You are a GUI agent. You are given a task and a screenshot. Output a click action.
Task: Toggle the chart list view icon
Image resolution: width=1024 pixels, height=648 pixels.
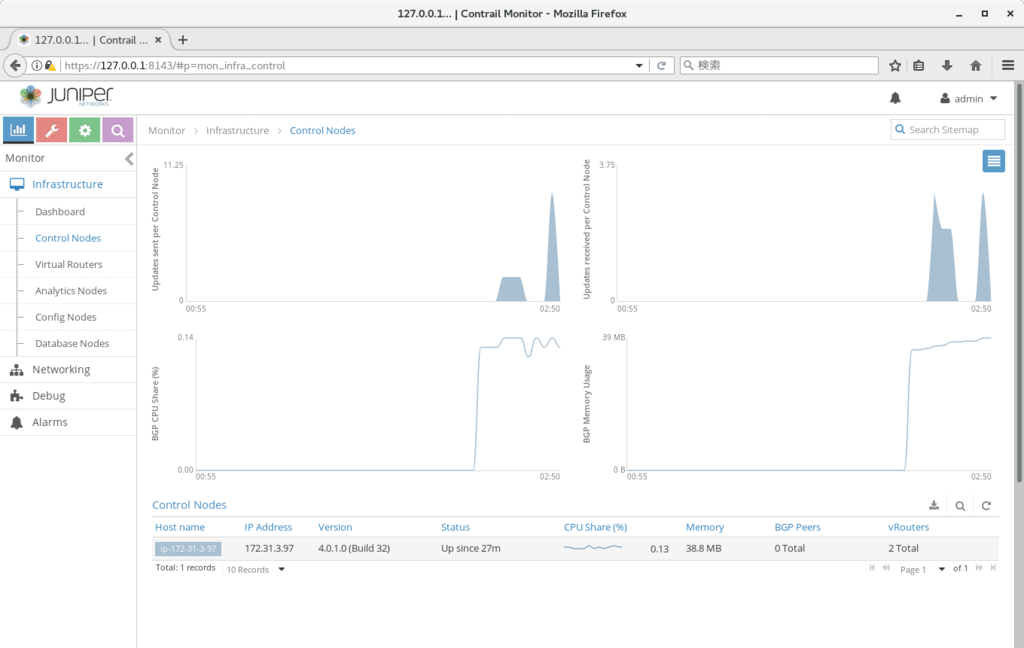[993, 161]
